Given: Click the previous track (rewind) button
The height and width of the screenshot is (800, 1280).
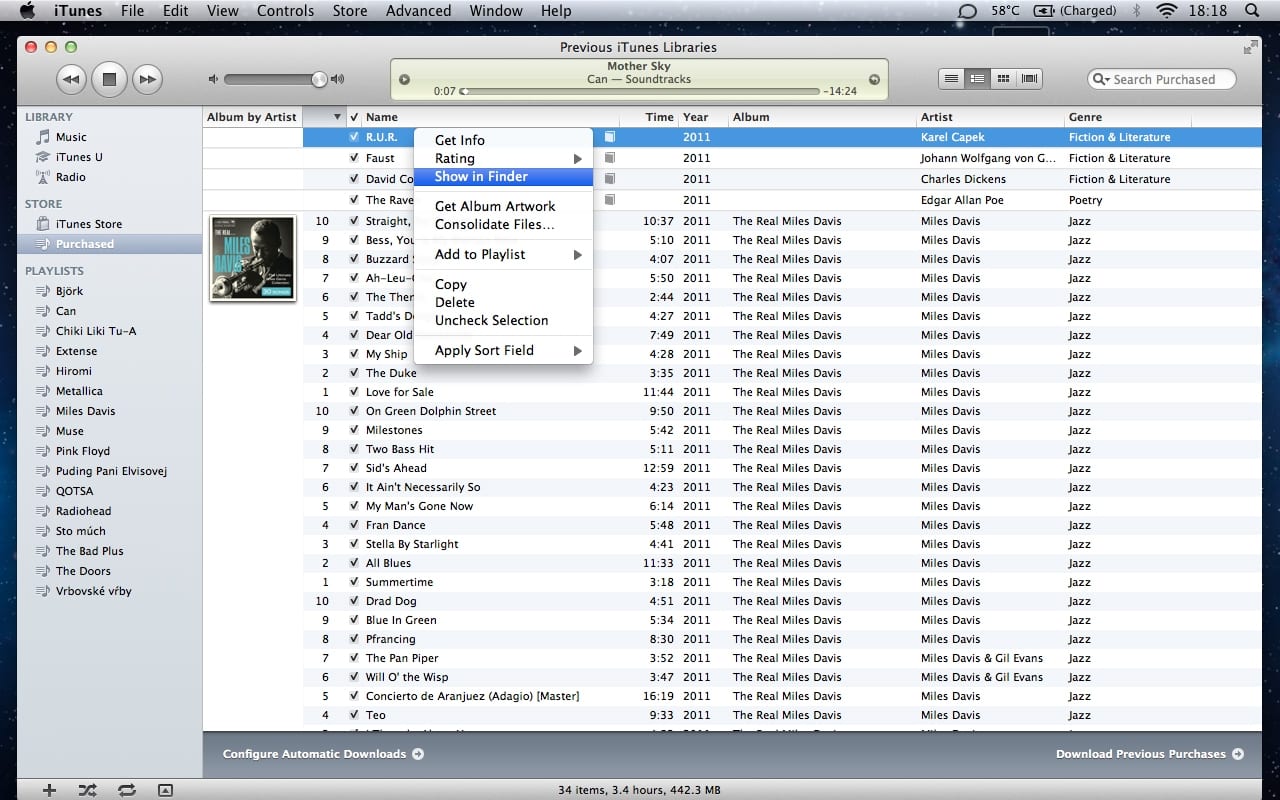Looking at the screenshot, I should pos(70,79).
